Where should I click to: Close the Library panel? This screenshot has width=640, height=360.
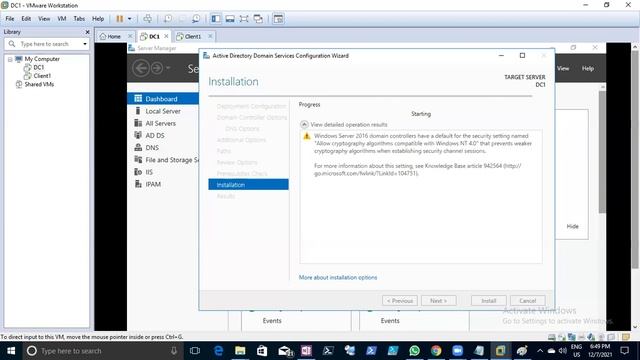87,32
